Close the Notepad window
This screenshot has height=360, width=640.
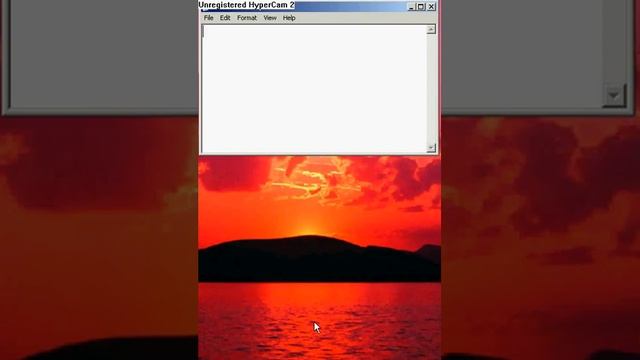(431, 7)
